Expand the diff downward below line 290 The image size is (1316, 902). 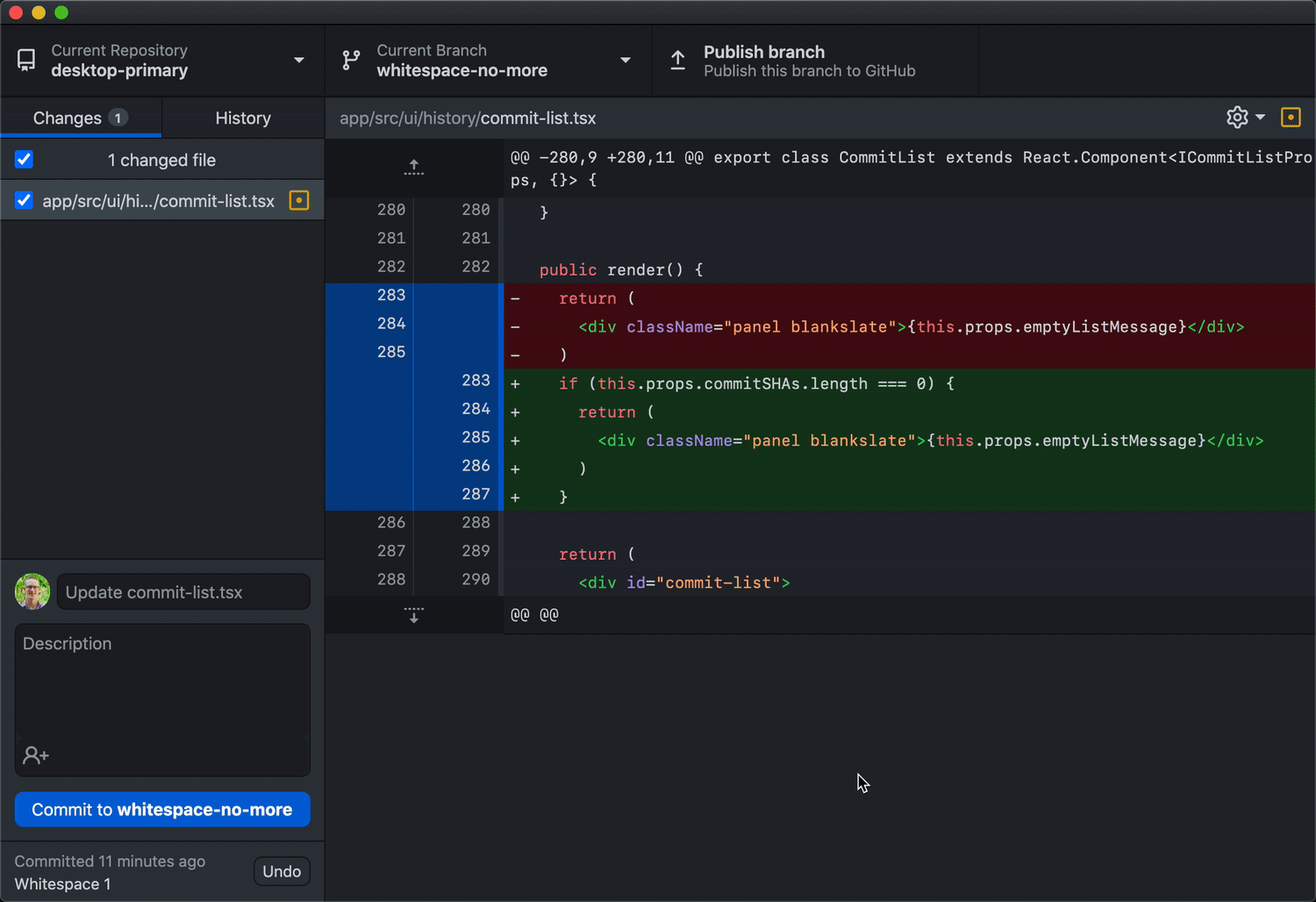click(414, 615)
